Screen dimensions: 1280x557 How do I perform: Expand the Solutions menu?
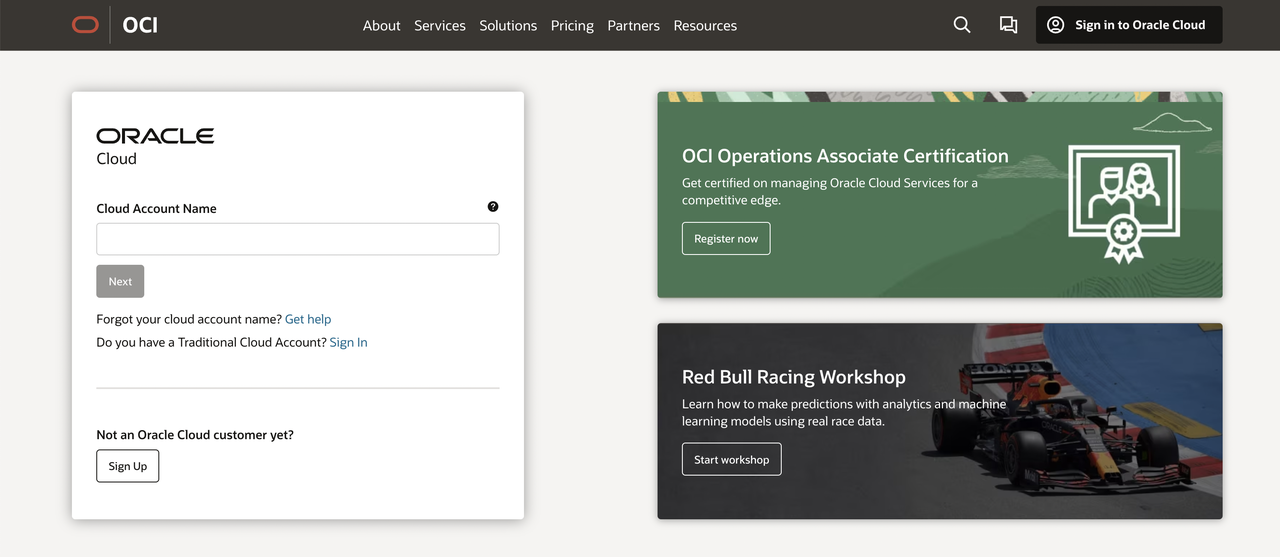tap(508, 26)
